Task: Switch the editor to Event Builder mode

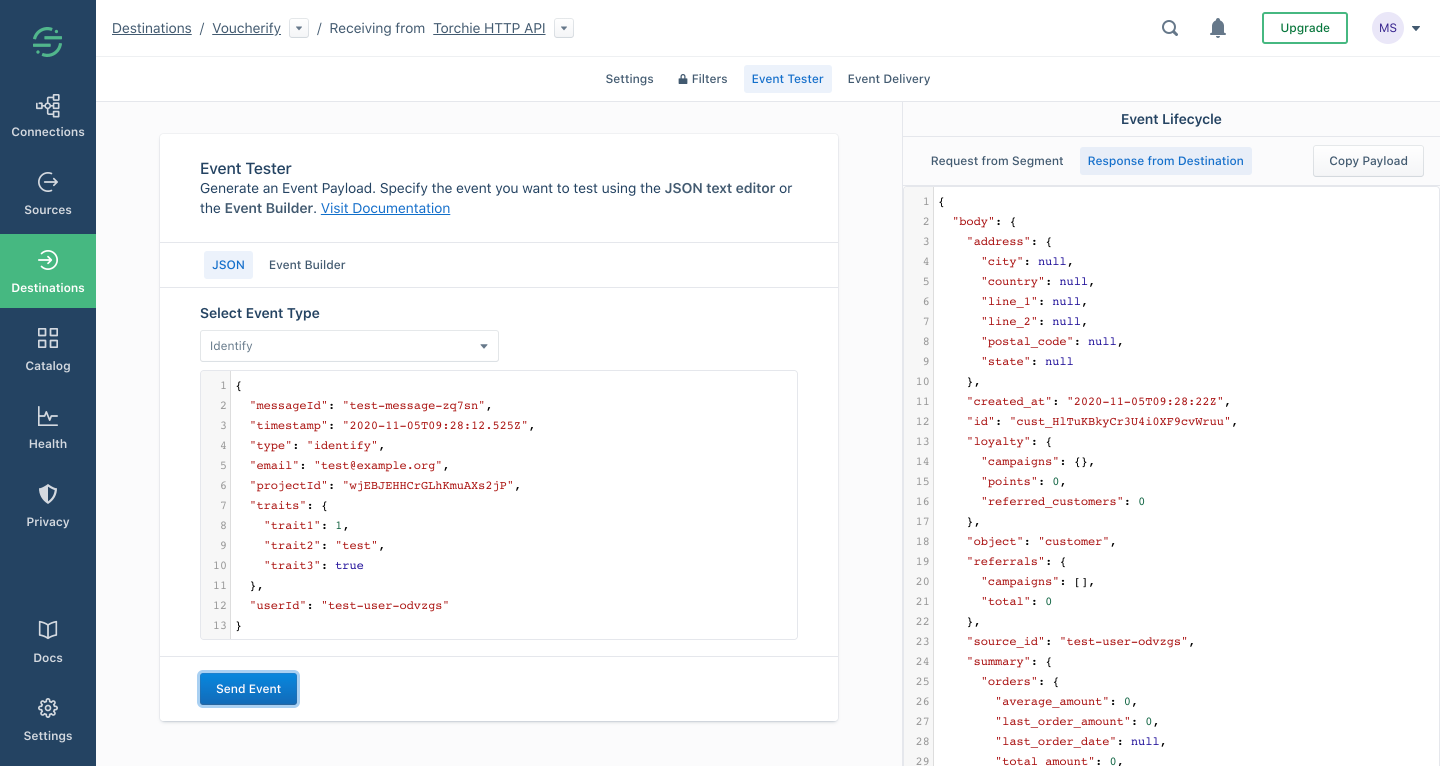Action: [x=306, y=264]
